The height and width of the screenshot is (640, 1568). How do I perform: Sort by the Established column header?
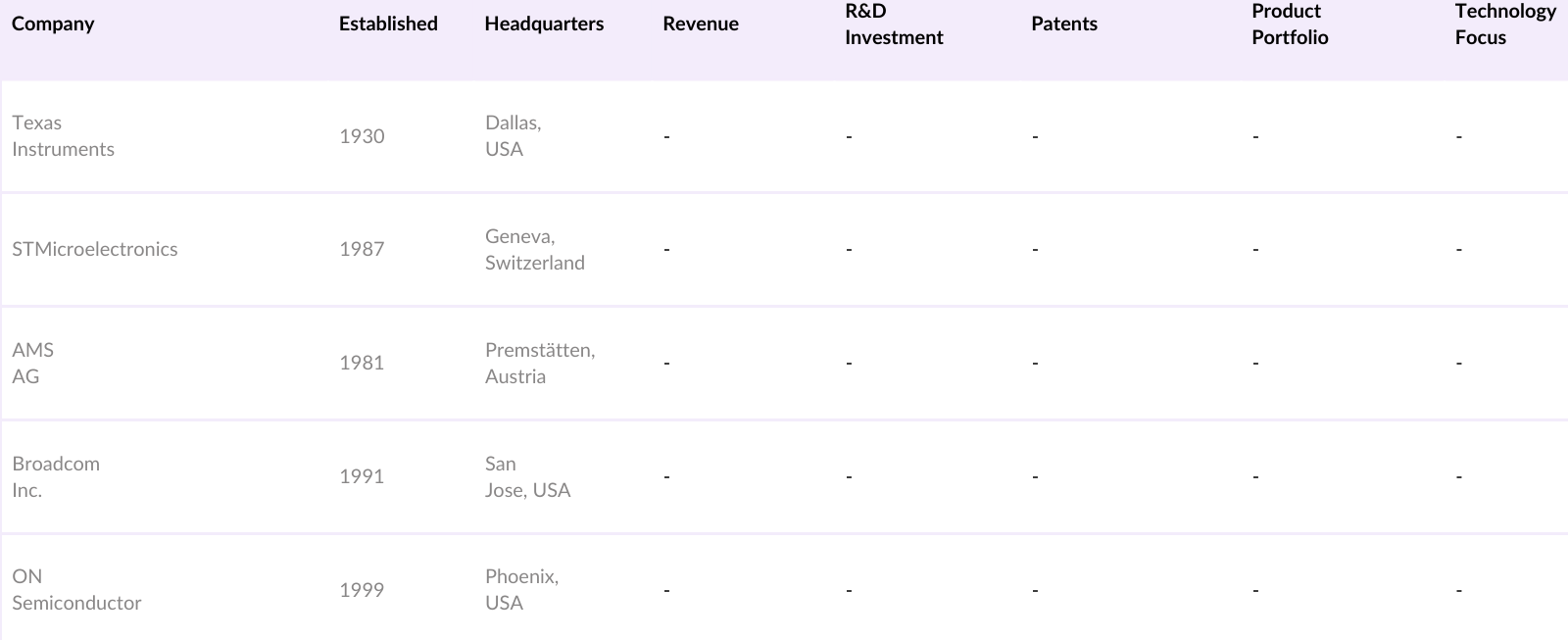(388, 24)
